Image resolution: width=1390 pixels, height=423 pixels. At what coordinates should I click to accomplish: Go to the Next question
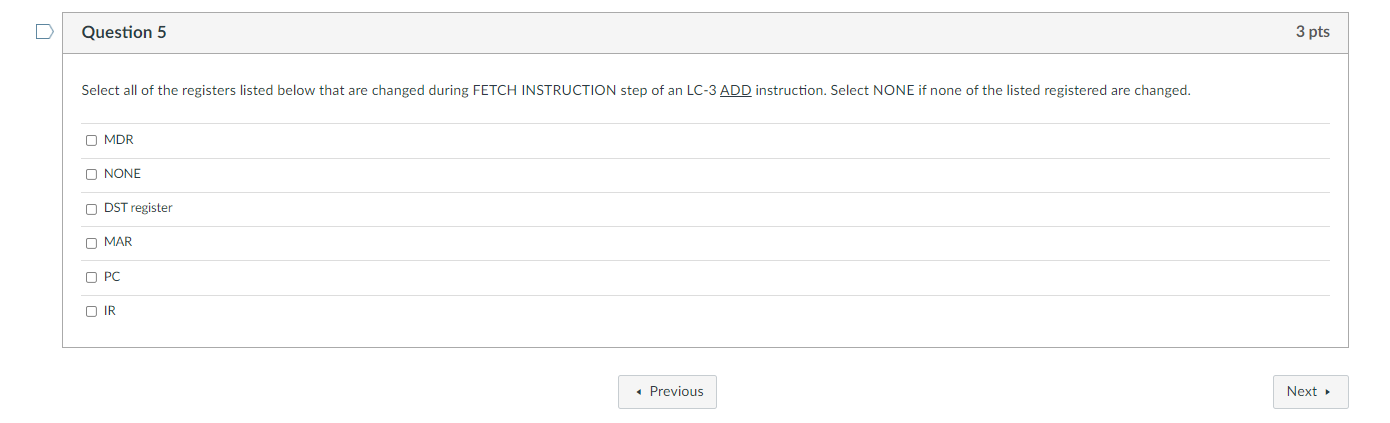tap(1309, 392)
